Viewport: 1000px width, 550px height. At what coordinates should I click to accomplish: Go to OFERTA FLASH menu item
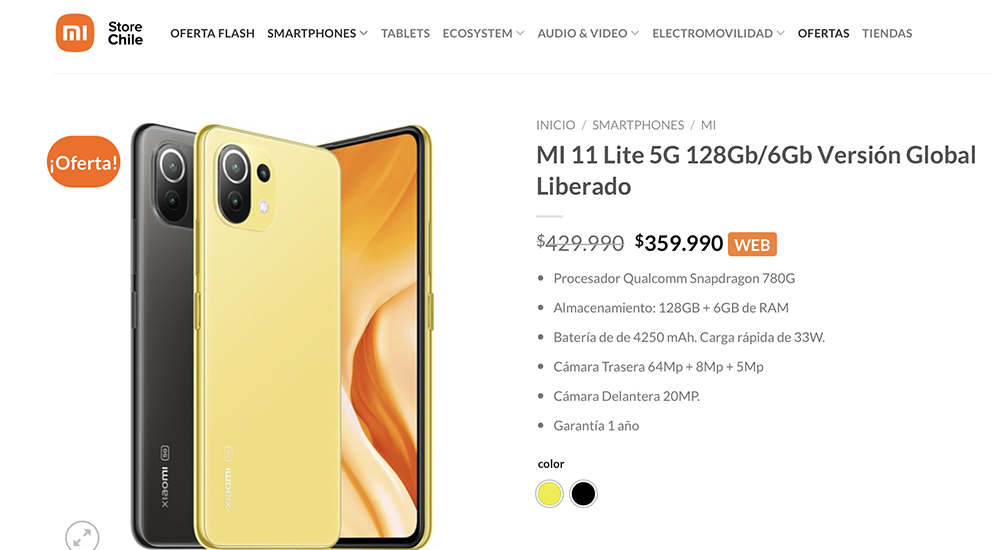point(212,33)
